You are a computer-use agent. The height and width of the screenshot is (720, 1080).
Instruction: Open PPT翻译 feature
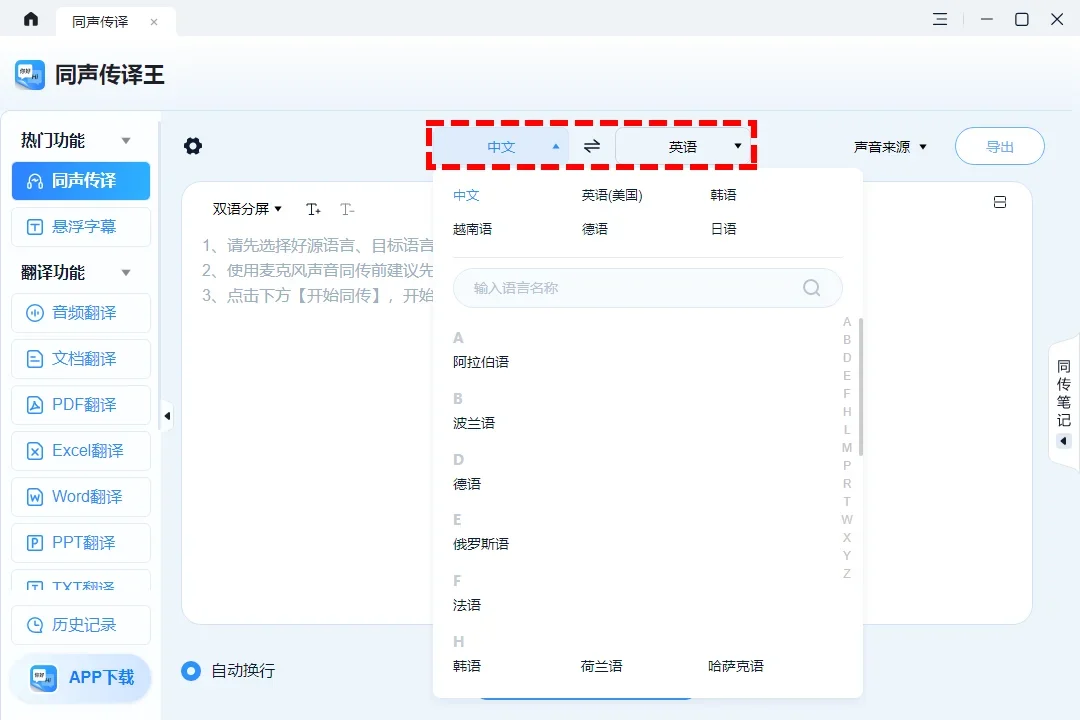(81, 543)
